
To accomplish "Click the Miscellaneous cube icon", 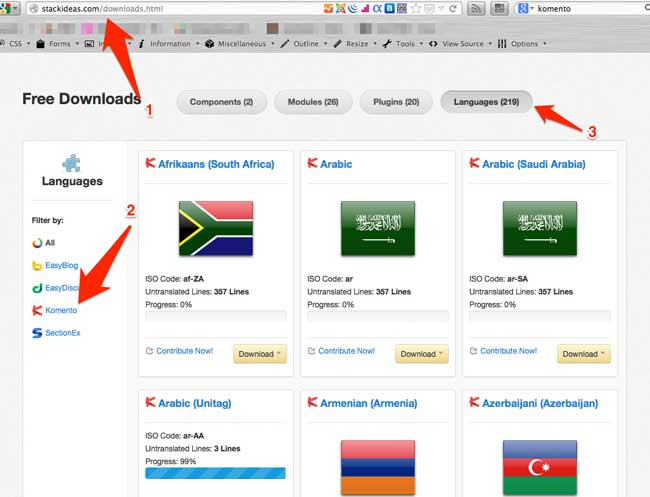I will pyautogui.click(x=210, y=44).
